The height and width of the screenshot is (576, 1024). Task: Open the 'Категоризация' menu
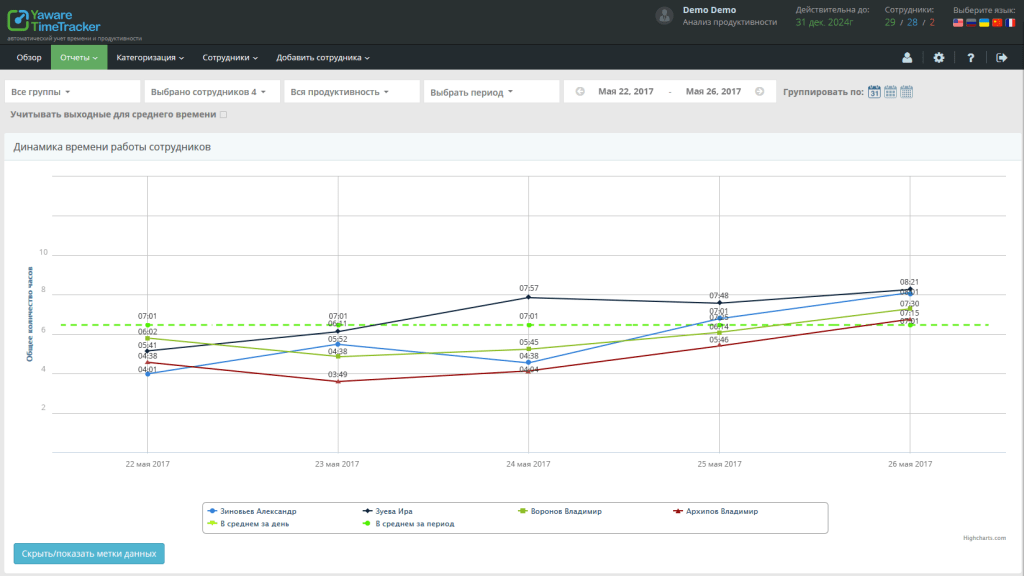pos(150,58)
